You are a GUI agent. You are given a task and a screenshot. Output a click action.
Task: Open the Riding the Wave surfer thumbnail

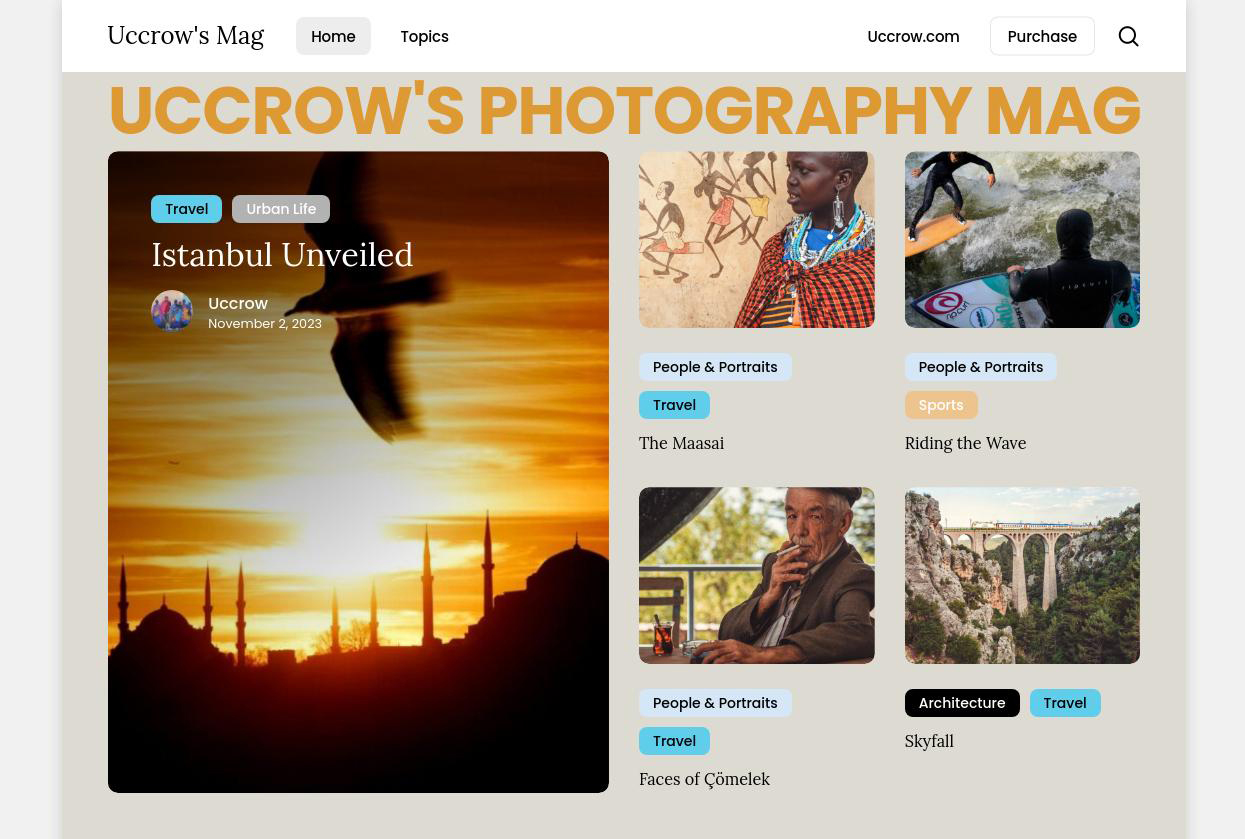point(1022,240)
